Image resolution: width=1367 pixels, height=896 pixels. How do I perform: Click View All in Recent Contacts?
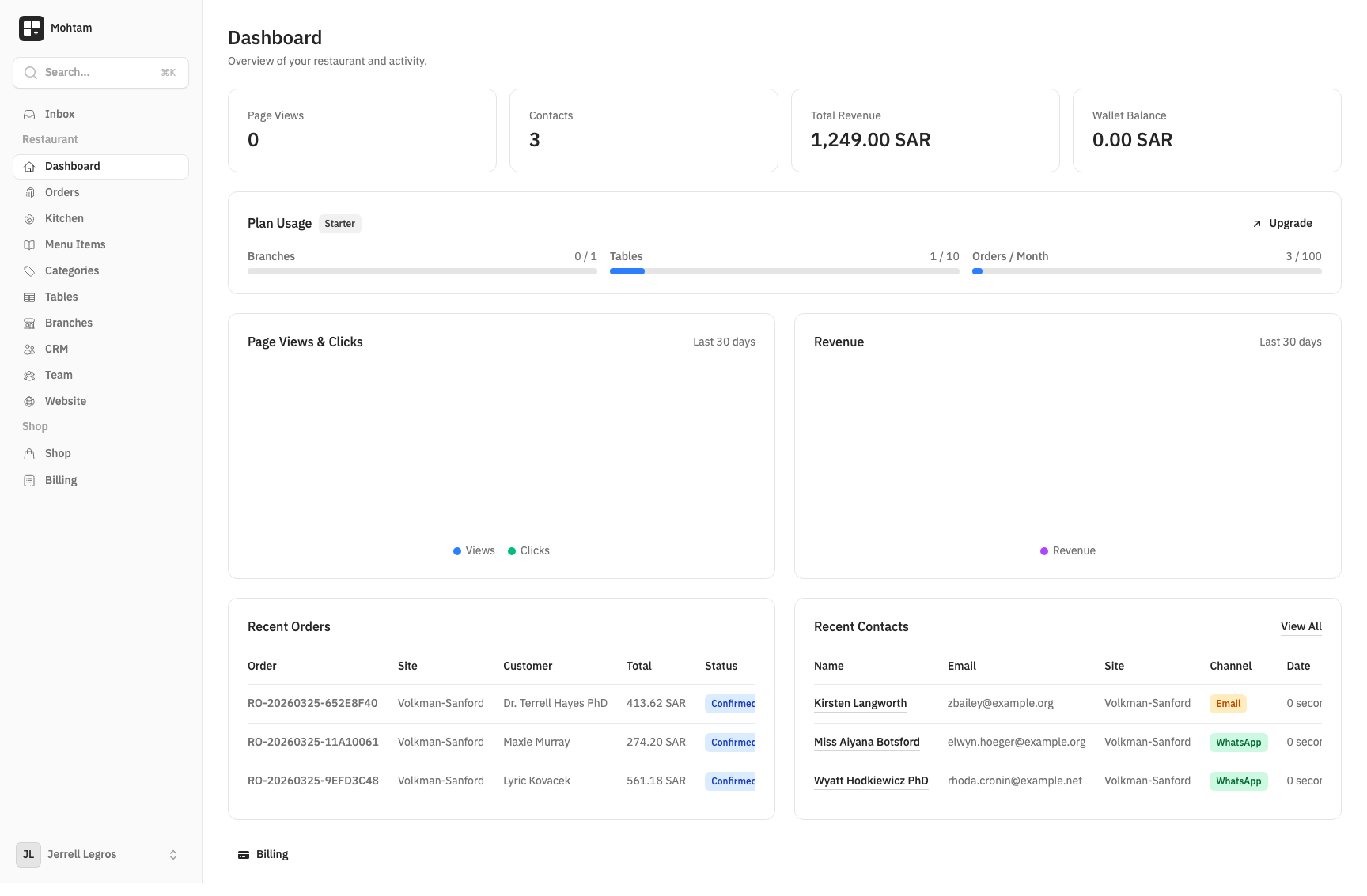pos(1301,626)
